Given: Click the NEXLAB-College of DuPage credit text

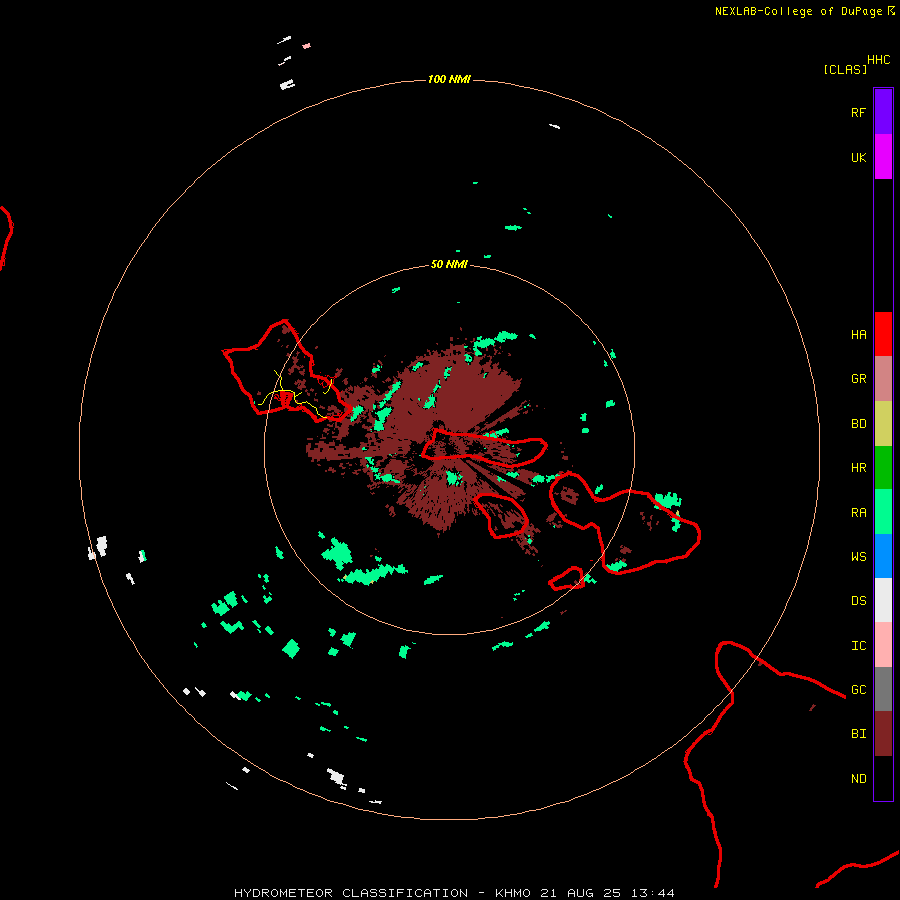Looking at the screenshot, I should (x=798, y=11).
